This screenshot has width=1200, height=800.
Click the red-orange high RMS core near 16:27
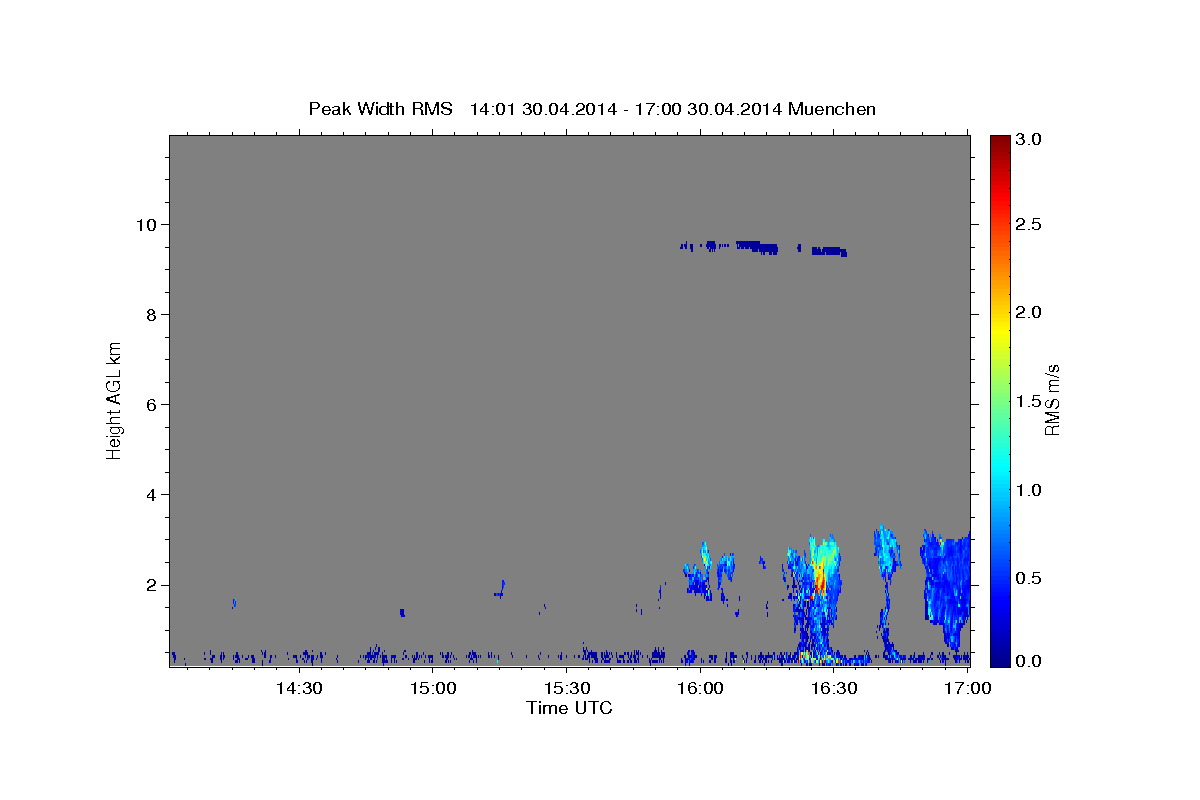820,577
